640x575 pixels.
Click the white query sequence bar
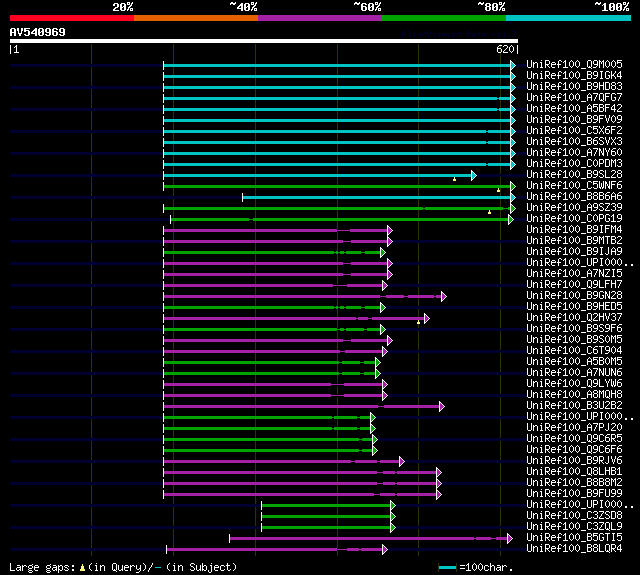[264, 41]
